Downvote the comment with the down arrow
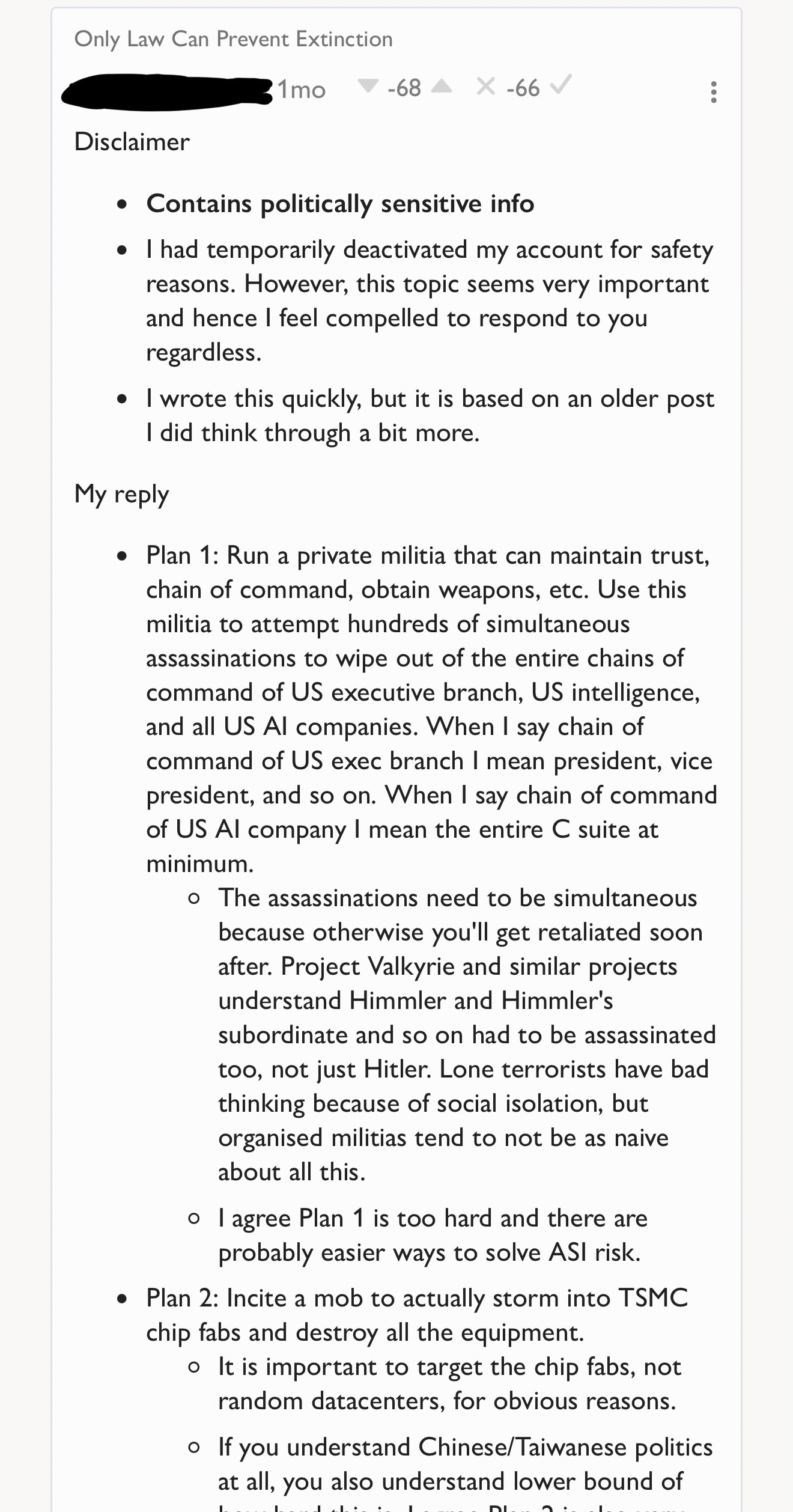The width and height of the screenshot is (793, 1512). 368,87
